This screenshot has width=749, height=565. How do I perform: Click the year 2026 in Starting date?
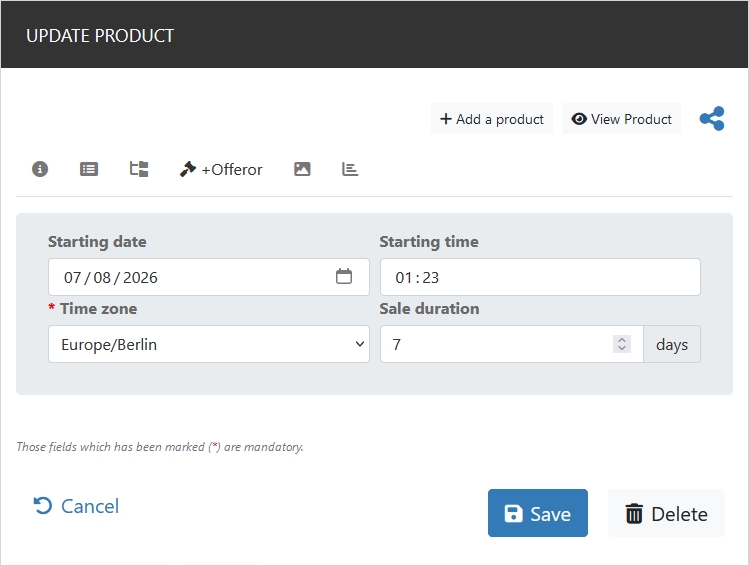coord(141,277)
